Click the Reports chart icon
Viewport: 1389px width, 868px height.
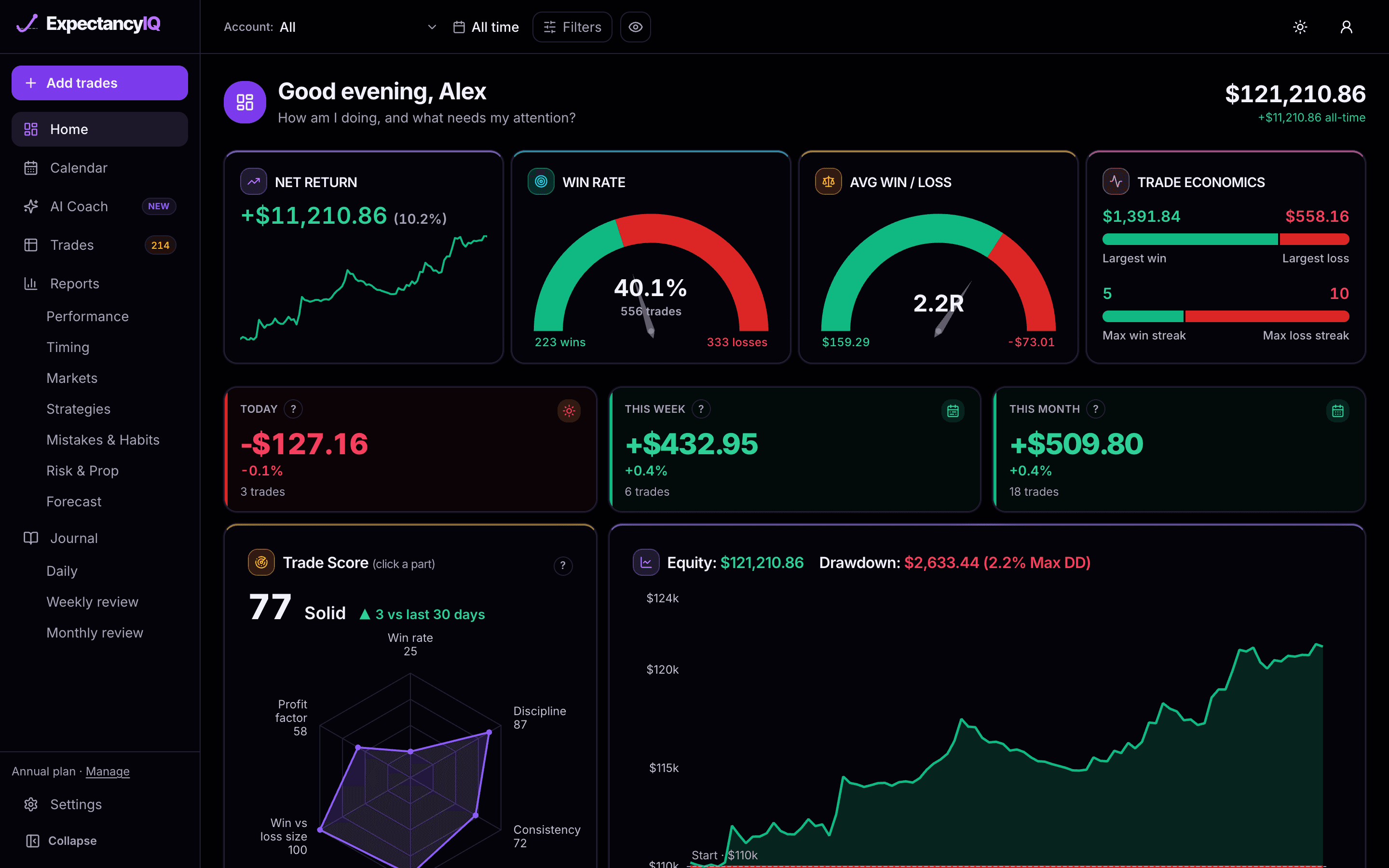pos(30,284)
